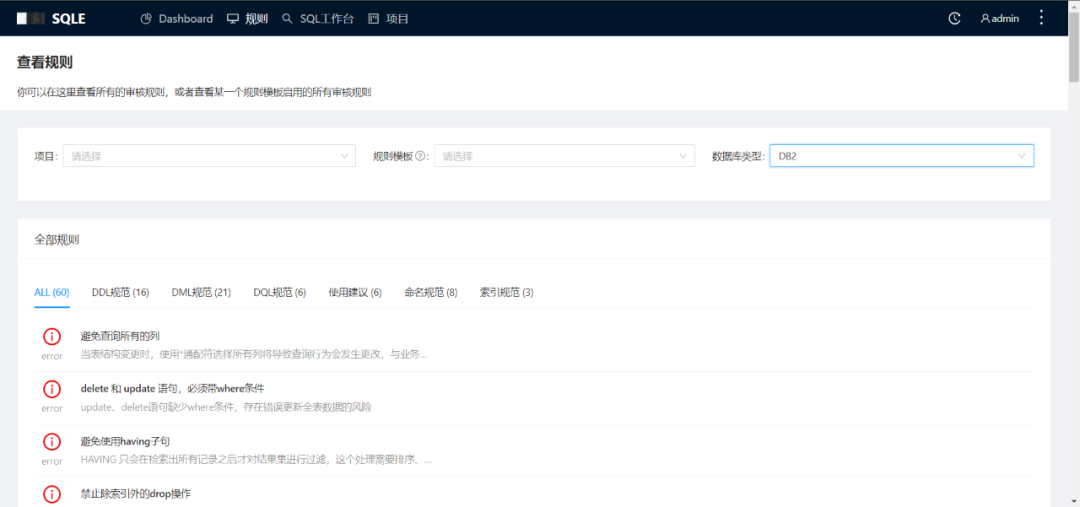Click the 规则 monitor icon
The width and height of the screenshot is (1080, 507).
pos(233,19)
